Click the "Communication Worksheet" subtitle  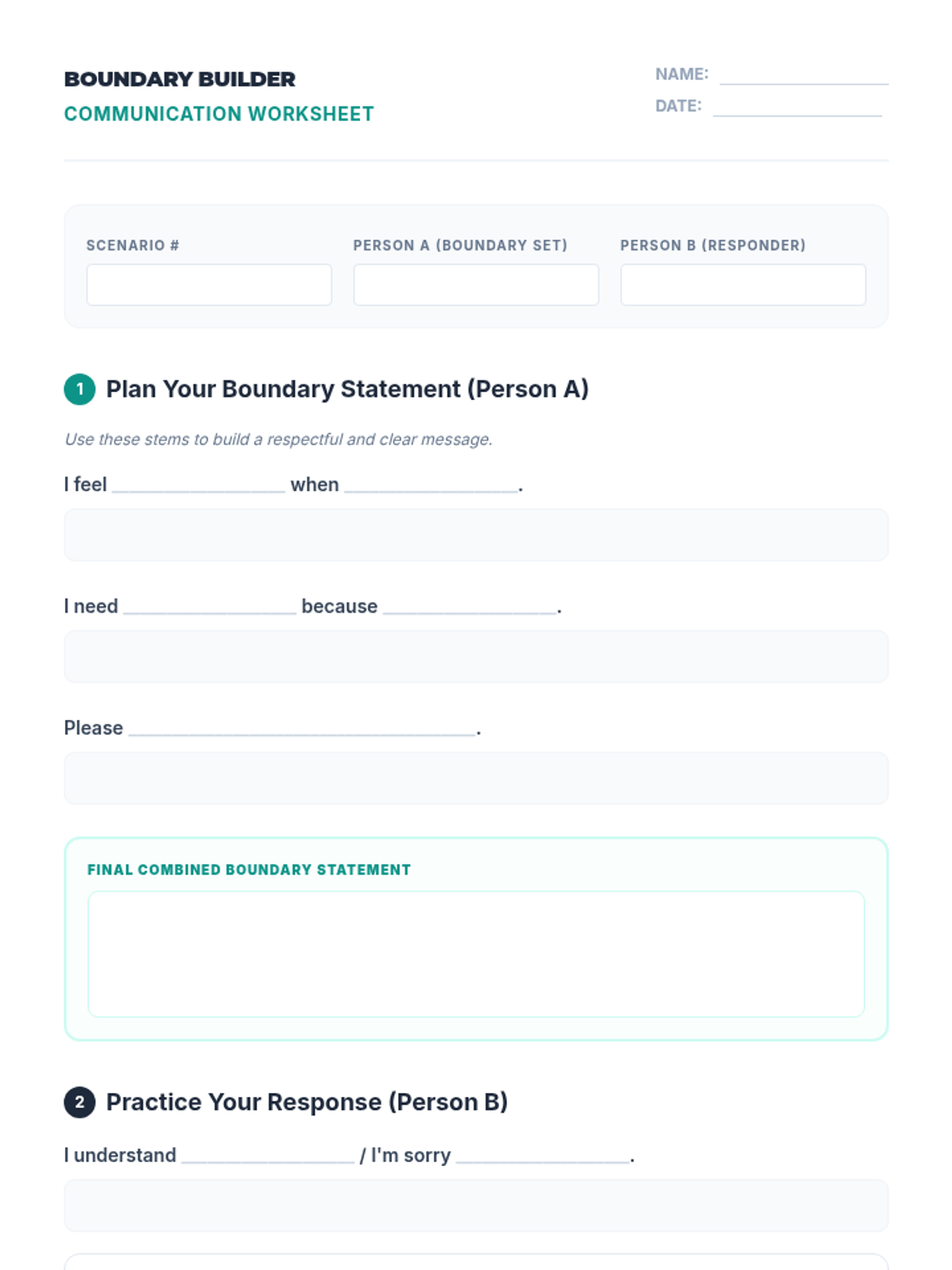(x=219, y=114)
